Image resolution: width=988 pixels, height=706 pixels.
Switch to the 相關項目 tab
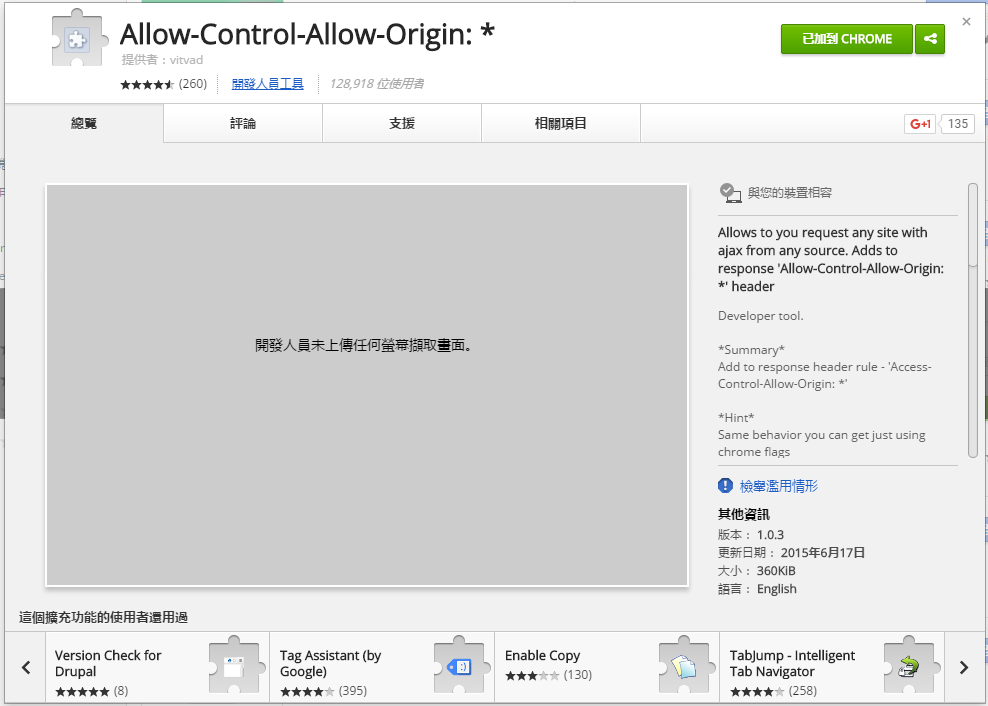tap(561, 124)
